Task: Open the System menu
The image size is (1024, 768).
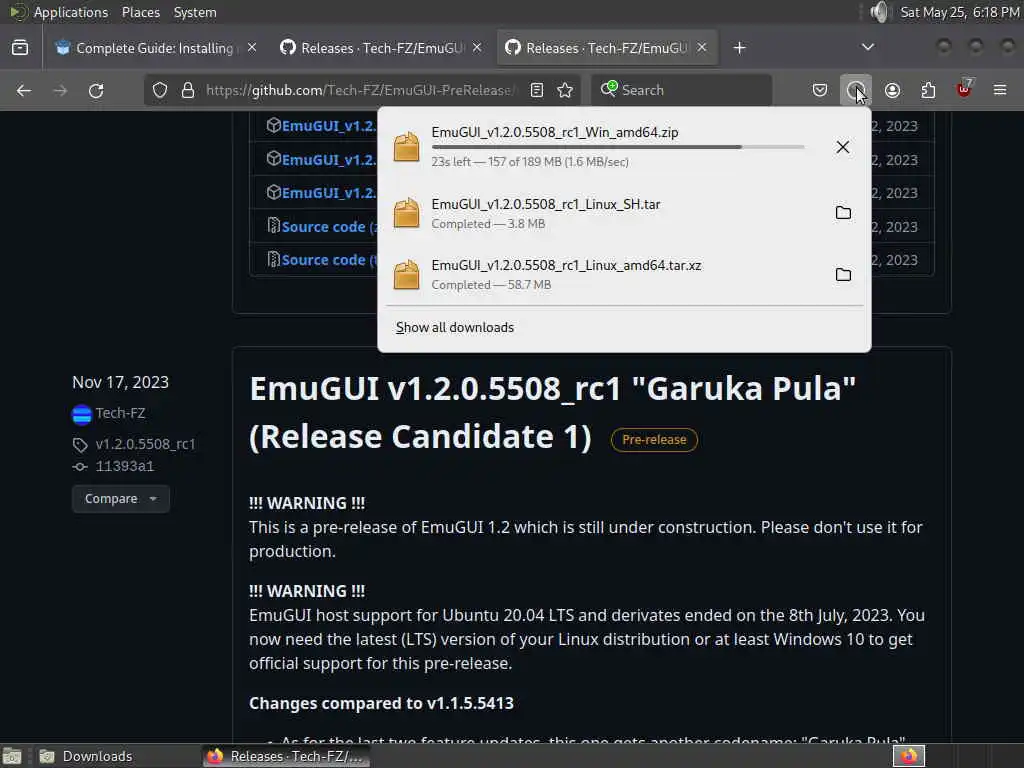Action: point(195,12)
